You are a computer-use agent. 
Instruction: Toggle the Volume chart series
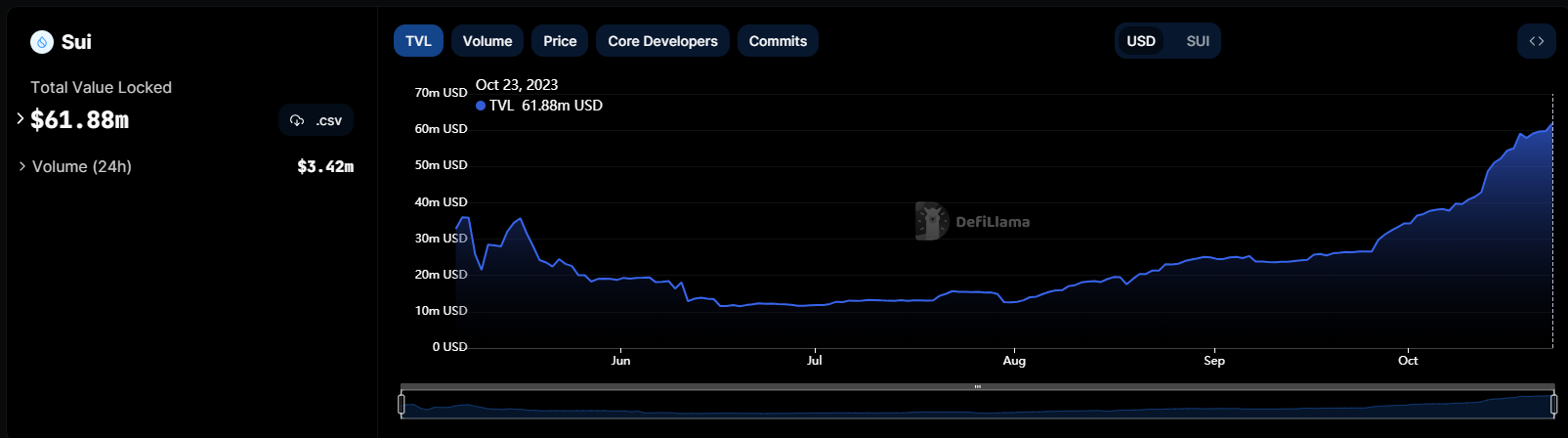click(x=487, y=41)
